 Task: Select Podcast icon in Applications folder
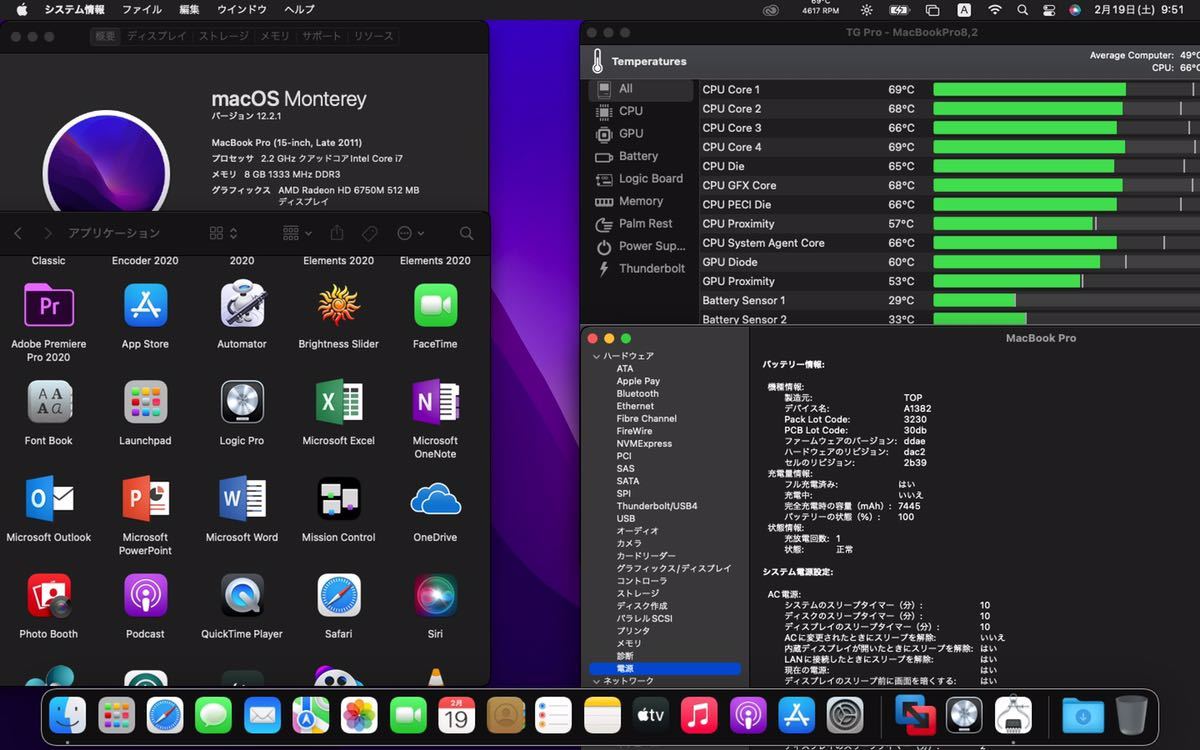(145, 595)
